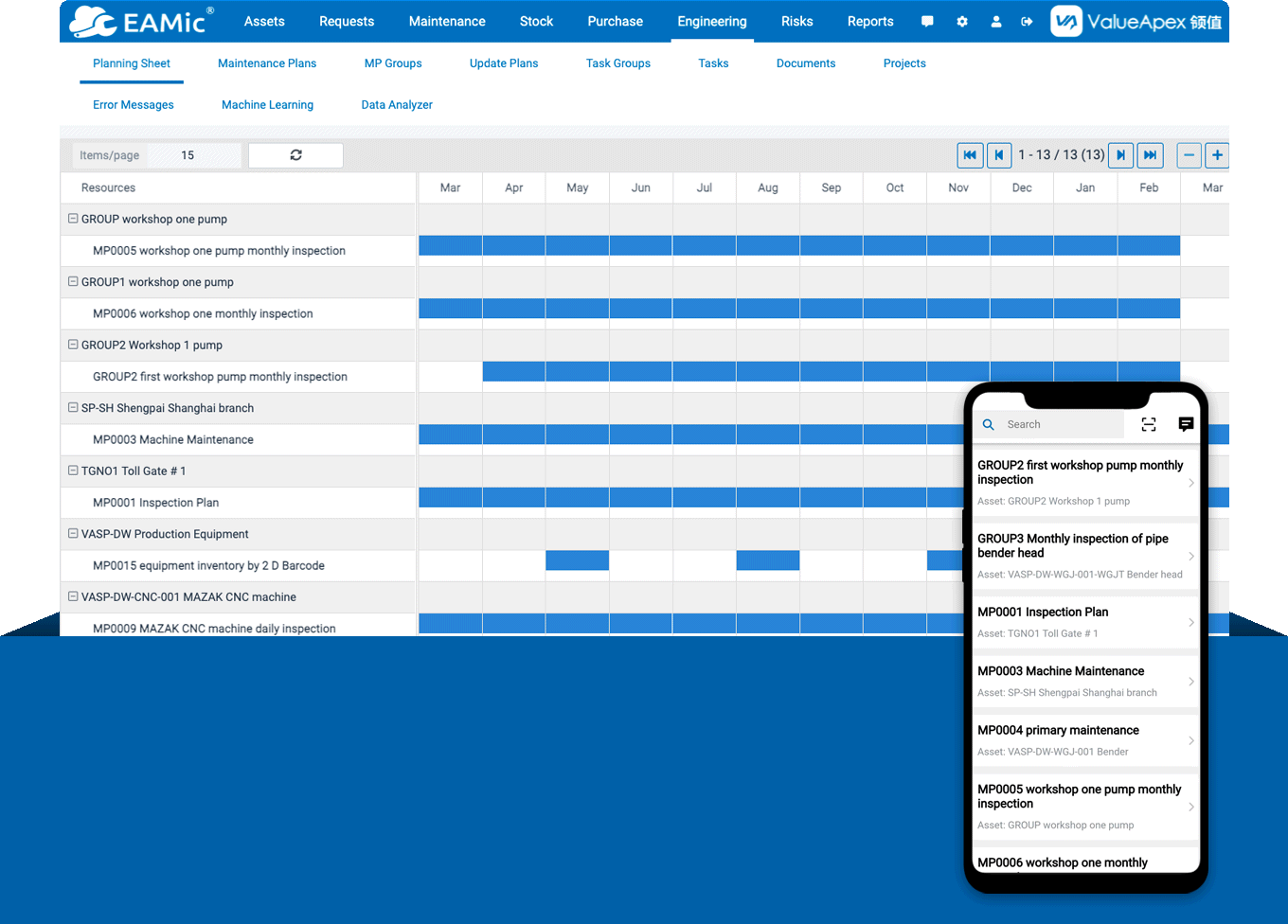
Task: Open the settings gear icon
Action: point(962,21)
